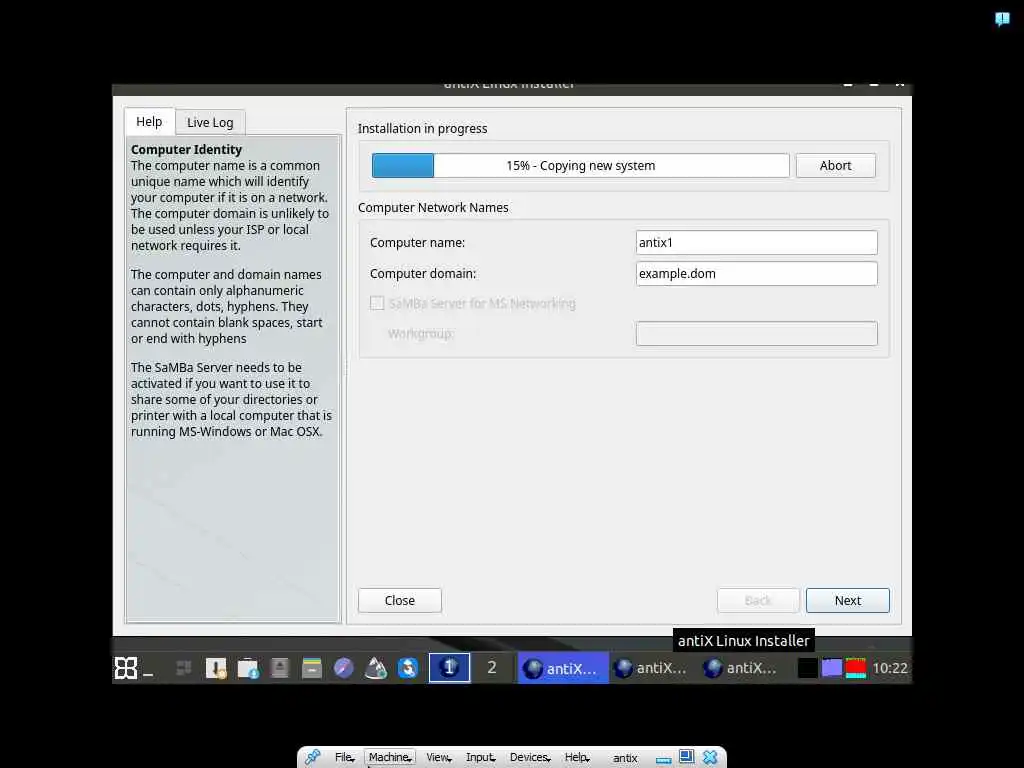Click the VirtualBox pushpin icon on mini toolbar
1024x768 pixels.
(x=312, y=757)
